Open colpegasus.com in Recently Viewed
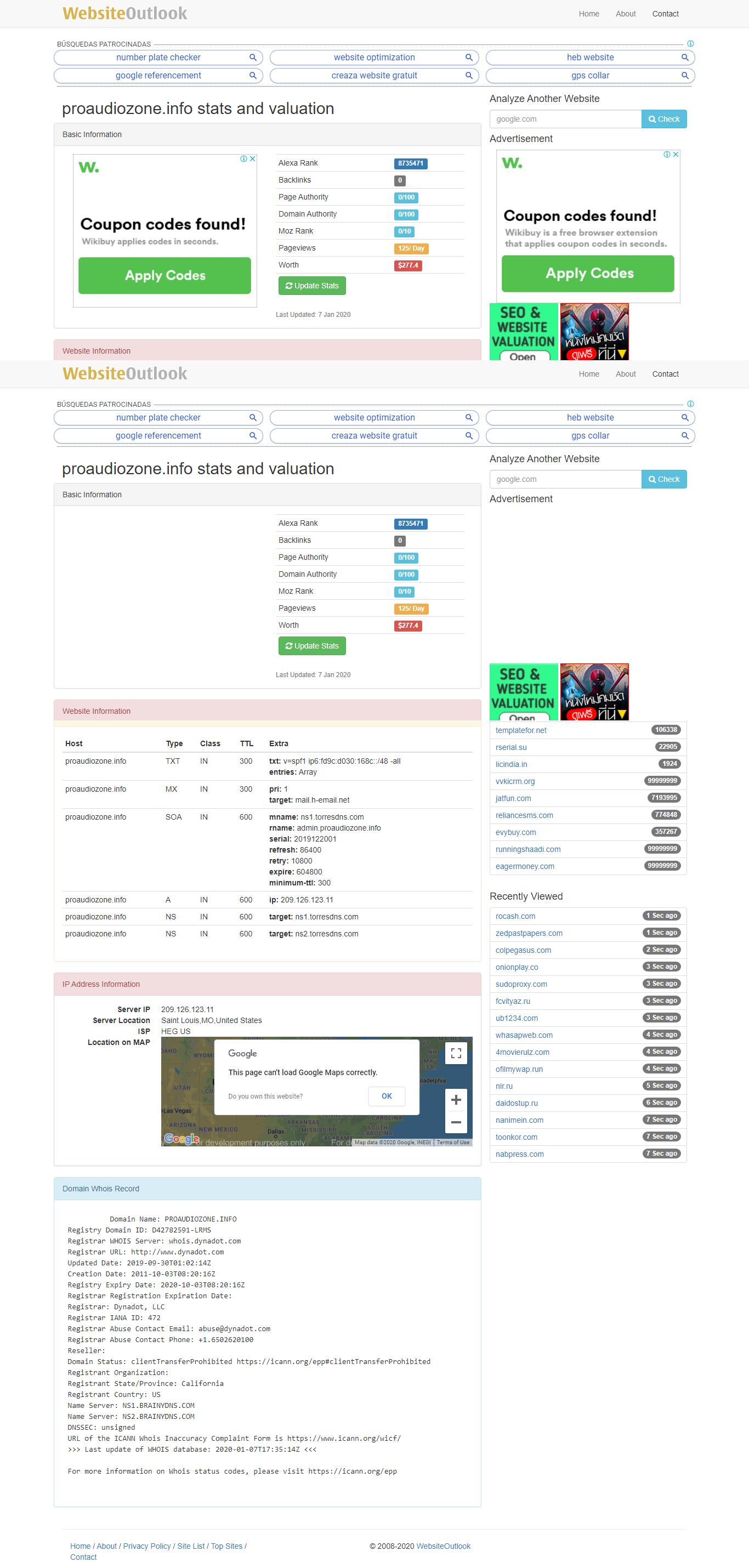 pyautogui.click(x=523, y=950)
